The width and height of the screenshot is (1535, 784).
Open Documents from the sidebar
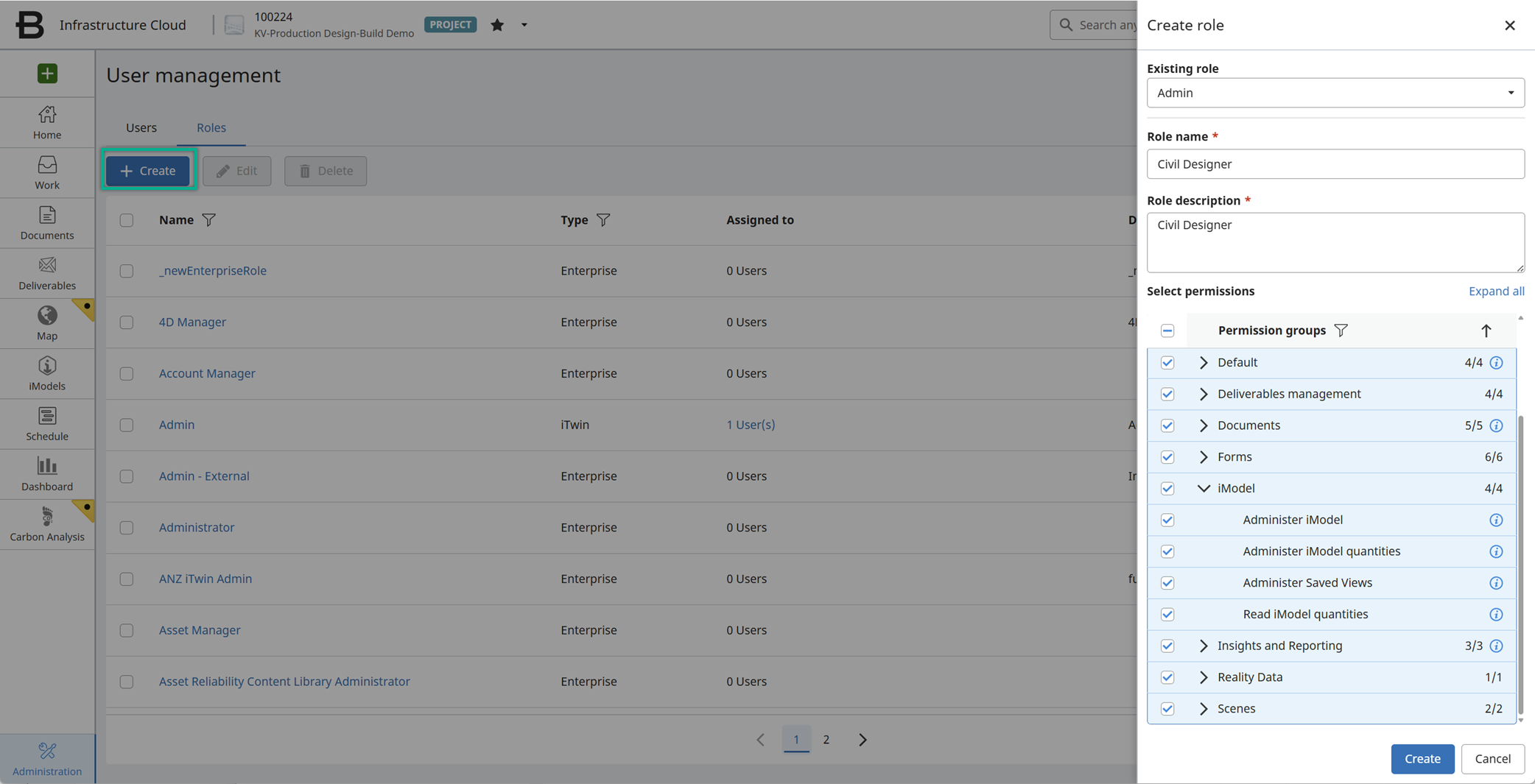[x=47, y=222]
